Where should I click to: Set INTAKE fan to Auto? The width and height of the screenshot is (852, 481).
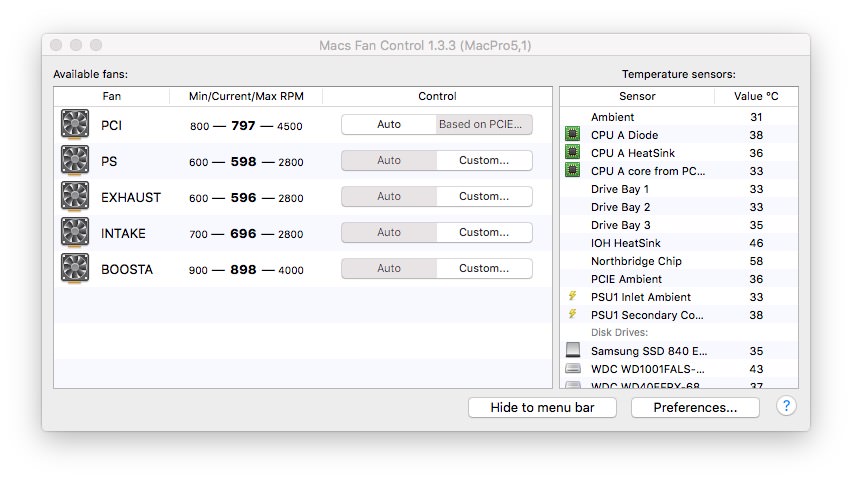pyautogui.click(x=389, y=232)
